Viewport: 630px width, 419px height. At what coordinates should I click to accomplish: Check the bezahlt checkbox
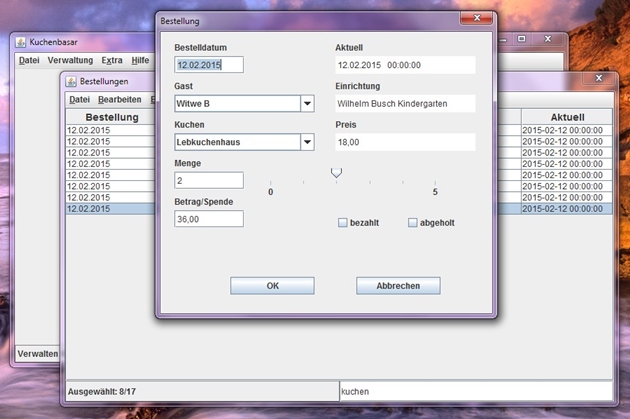click(343, 223)
